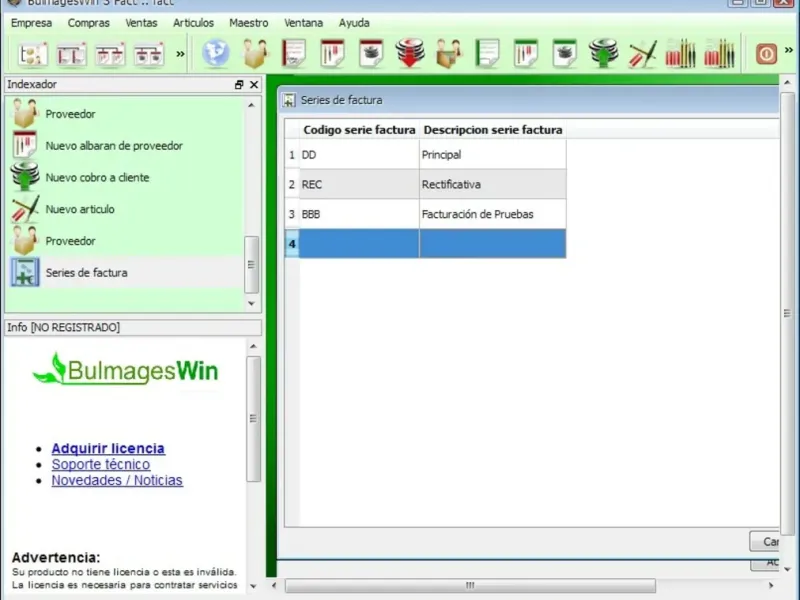The image size is (800, 600).
Task: Click Series de factura window title icon
Action: [289, 100]
